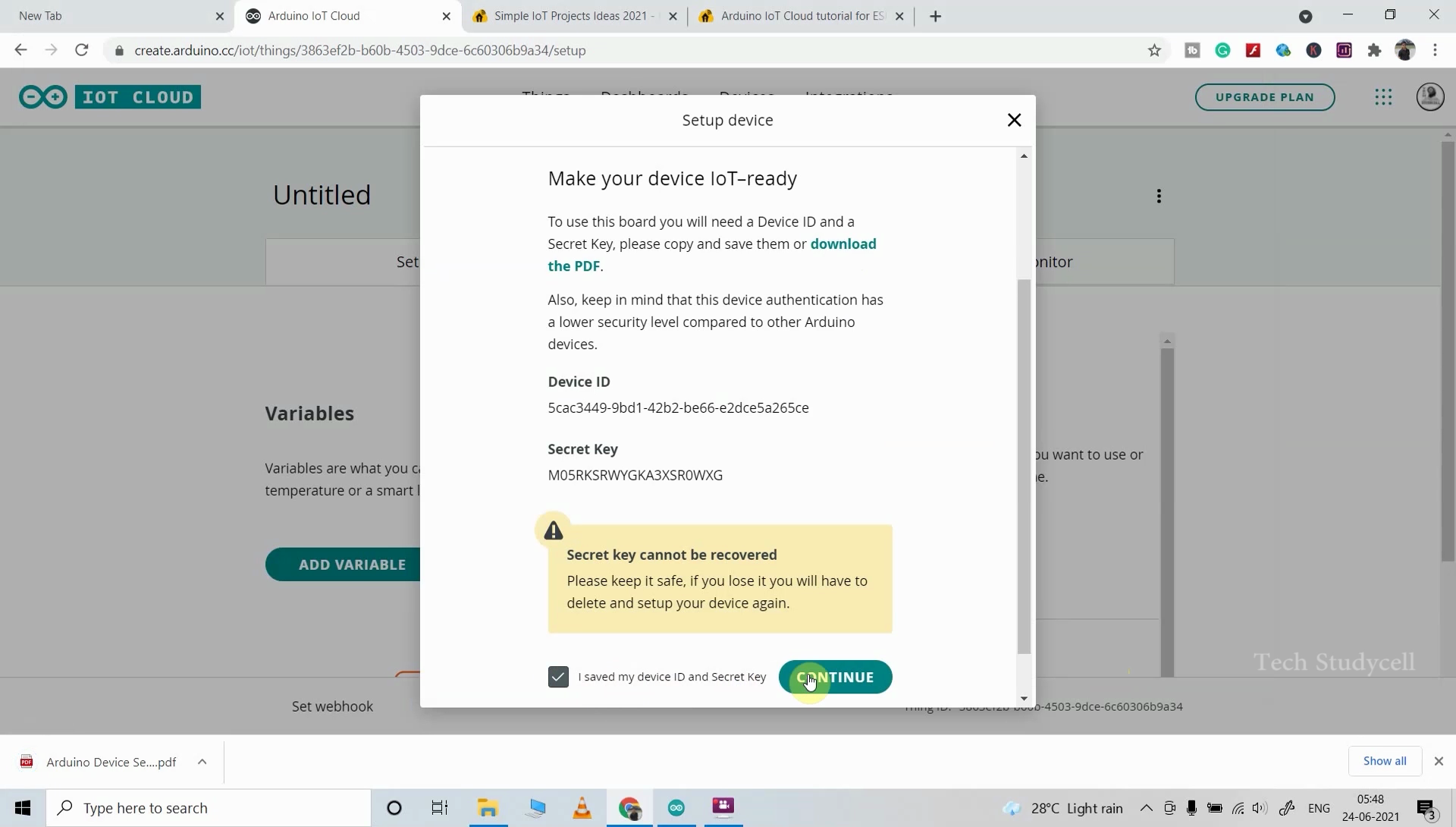Open the Thing three-dot options menu
The image size is (1456, 827).
tap(1159, 197)
